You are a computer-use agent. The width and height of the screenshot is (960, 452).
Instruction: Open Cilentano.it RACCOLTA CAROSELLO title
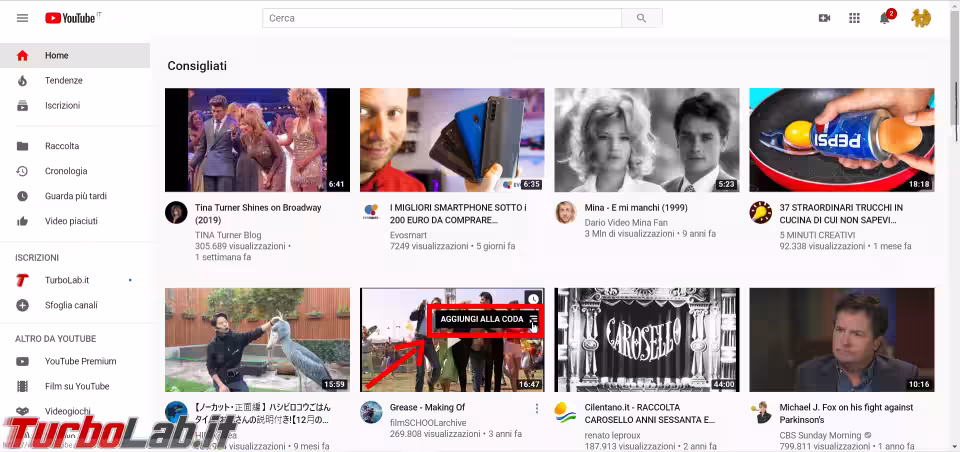(x=650, y=413)
